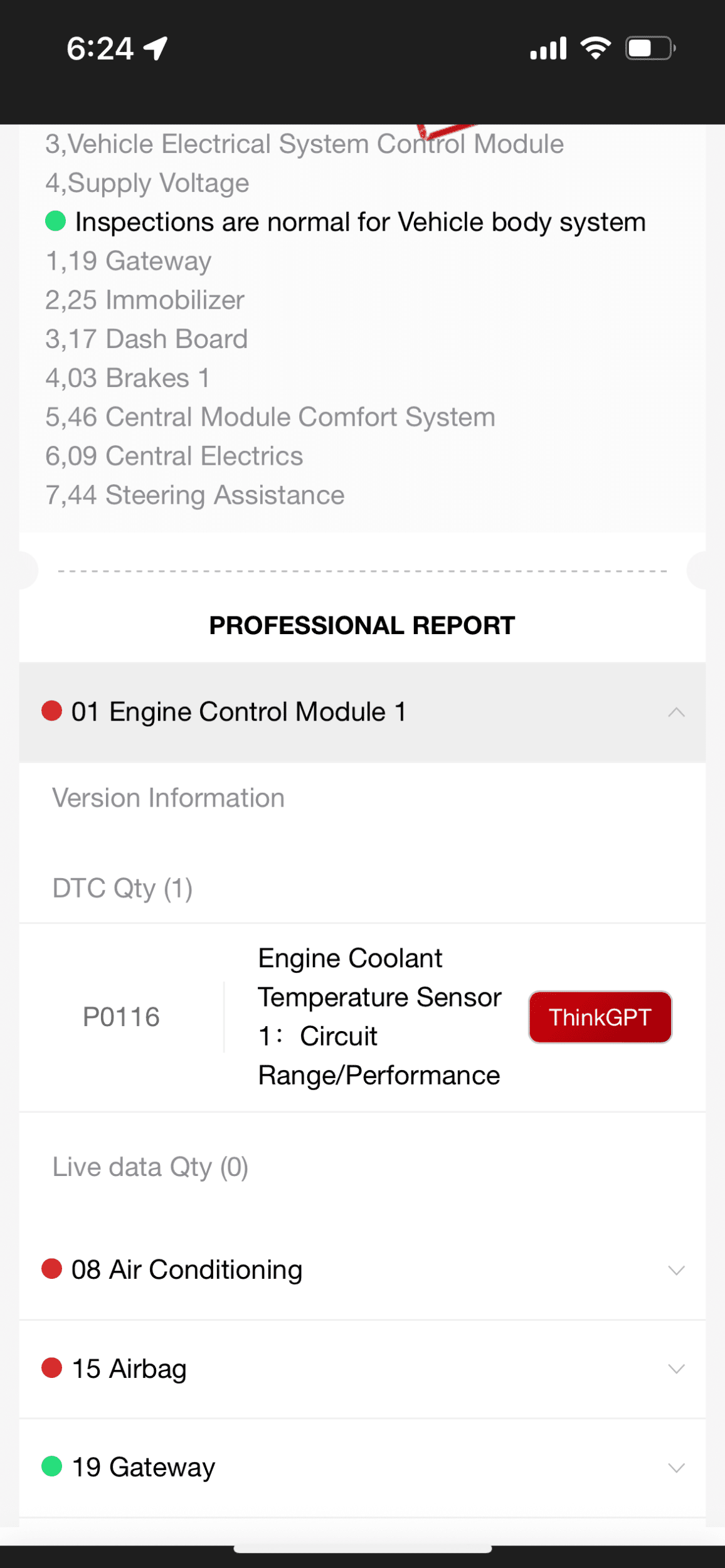The height and width of the screenshot is (1568, 725).
Task: Select the P0116 trouble code
Action: coord(121,1017)
